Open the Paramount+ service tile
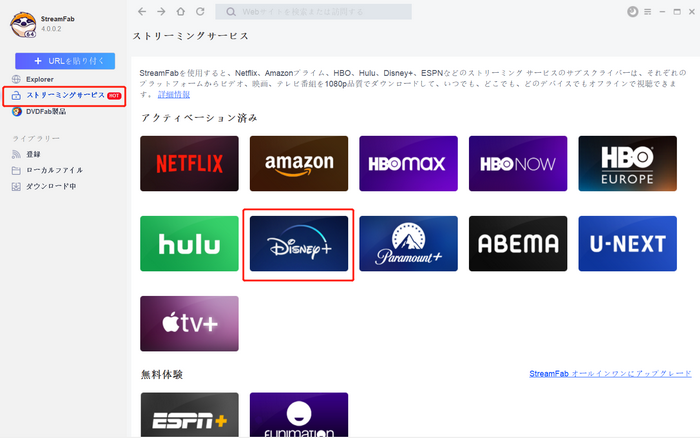 (x=408, y=244)
